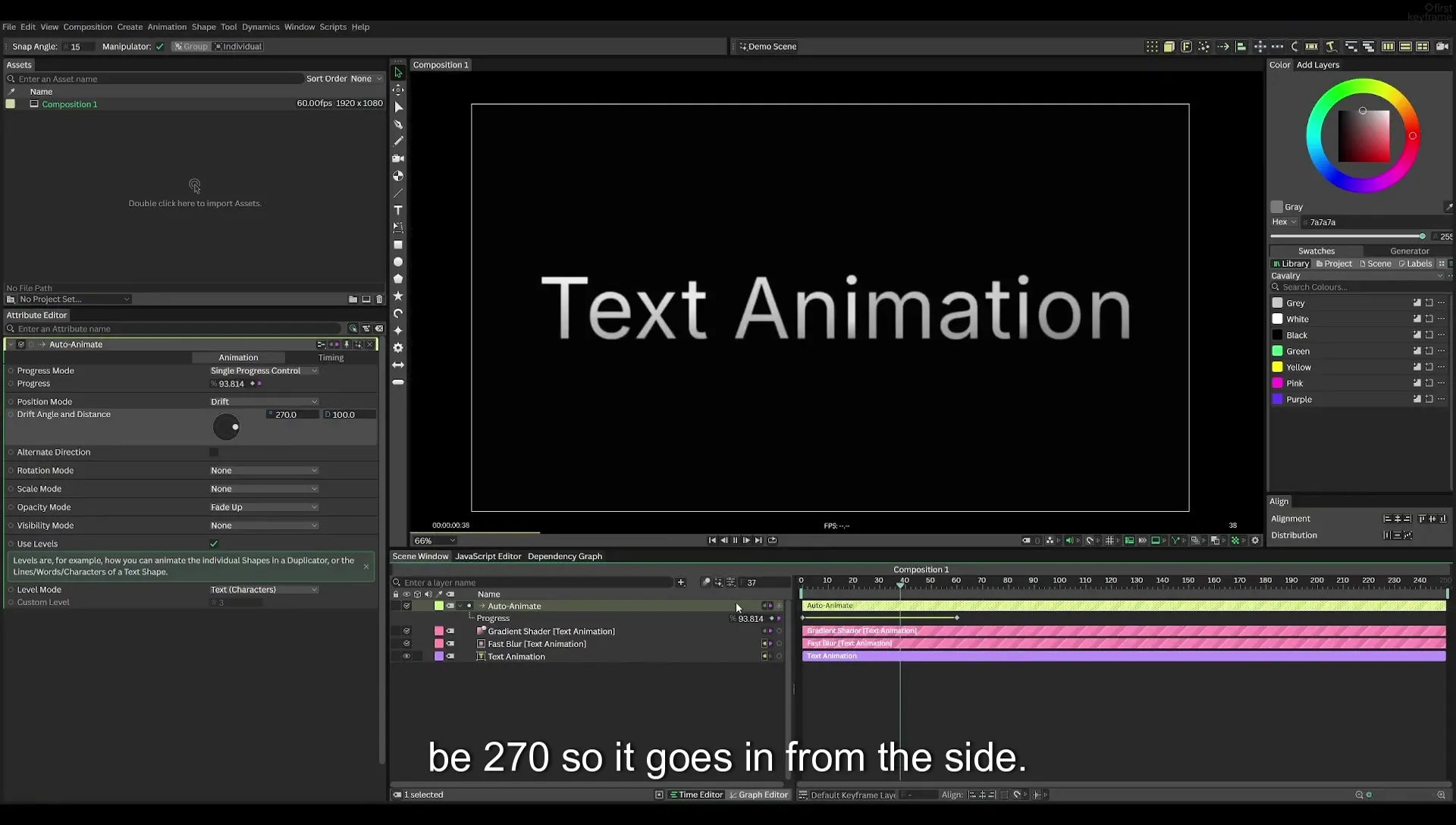
Task: Choose the Ellipse shape tool
Action: 398,262
